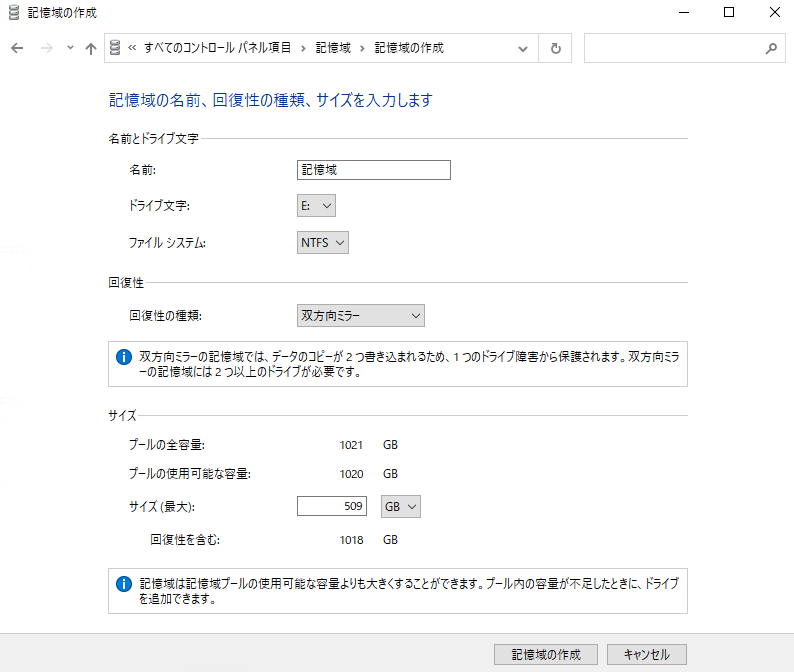Viewport: 794px width, 672px height.
Task: Minimize the 記憶域の作成 window
Action: coord(684,12)
